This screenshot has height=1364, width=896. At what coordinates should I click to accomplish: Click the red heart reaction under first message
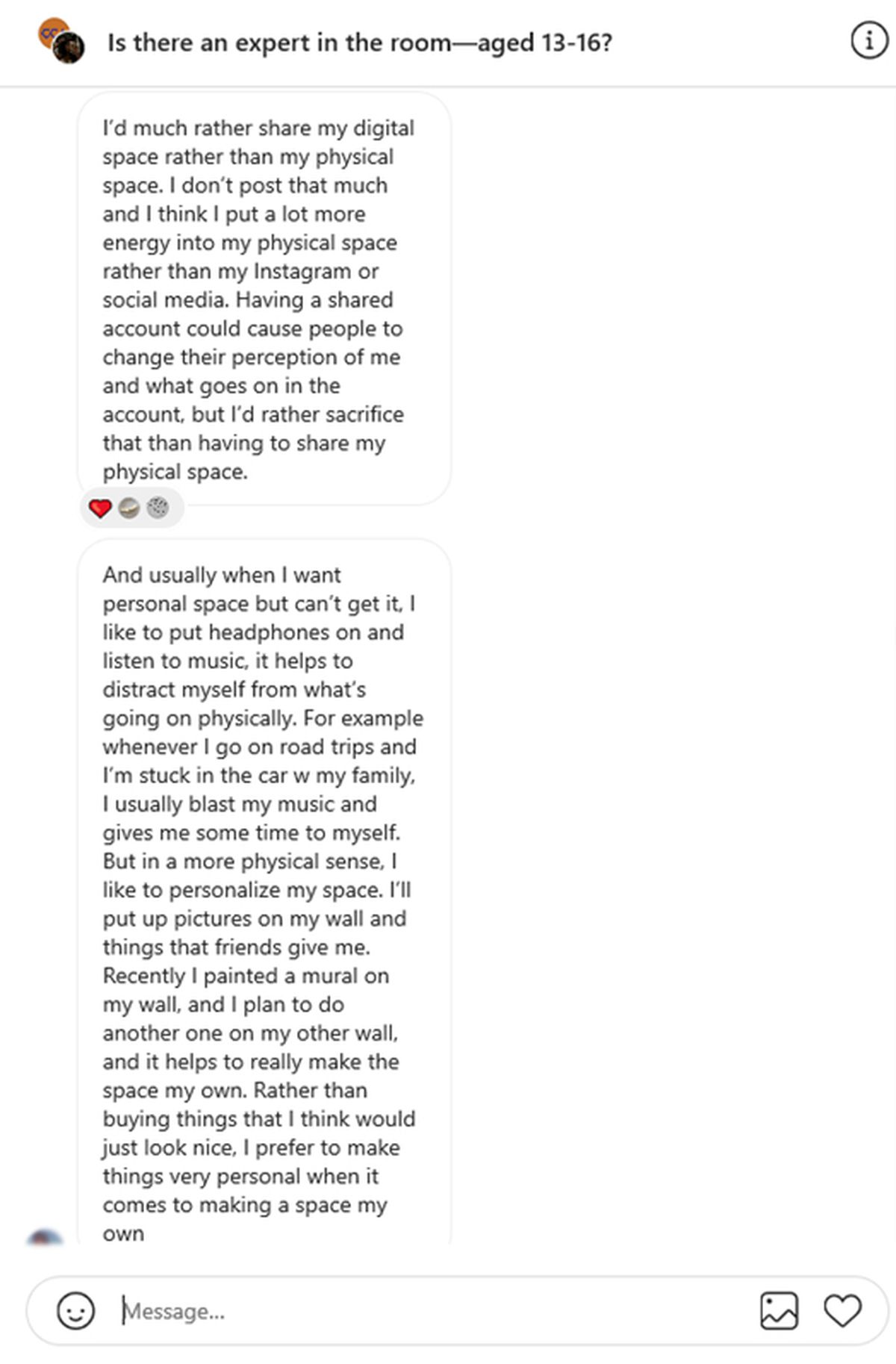pos(100,508)
